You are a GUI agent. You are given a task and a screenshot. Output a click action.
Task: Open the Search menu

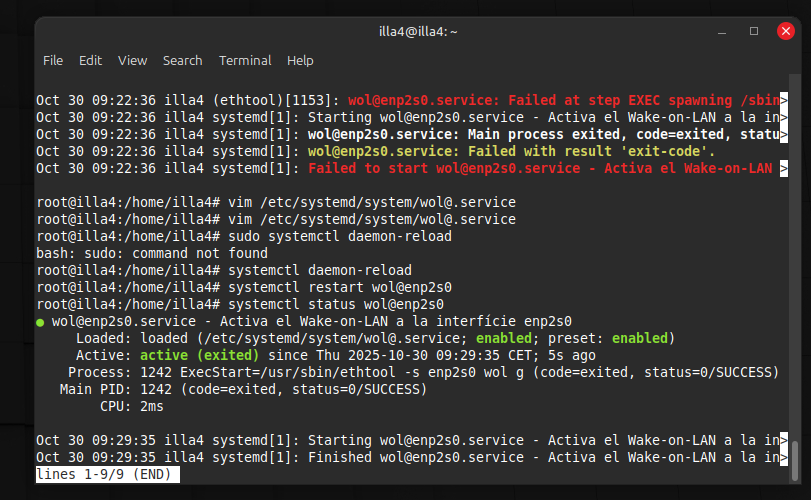pyautogui.click(x=182, y=60)
